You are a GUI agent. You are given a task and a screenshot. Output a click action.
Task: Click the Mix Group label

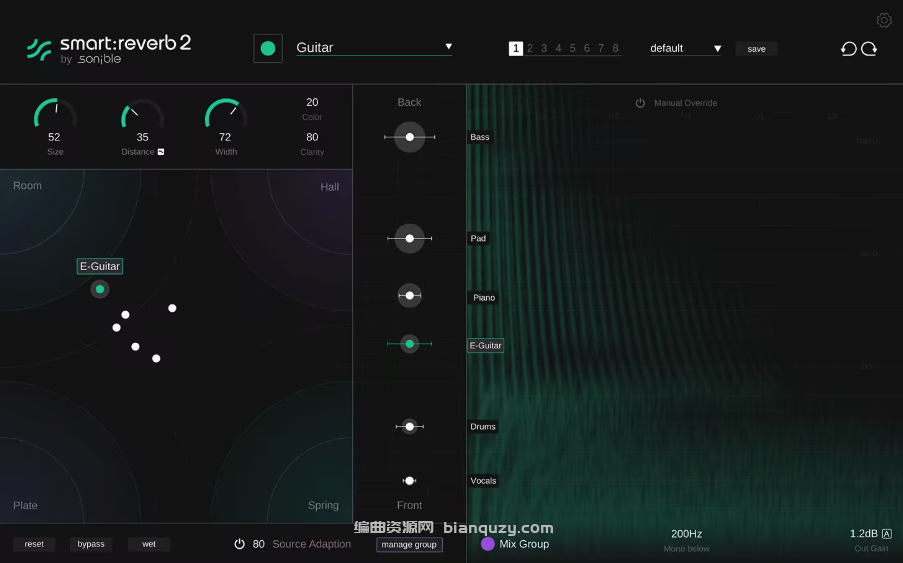pyautogui.click(x=524, y=544)
